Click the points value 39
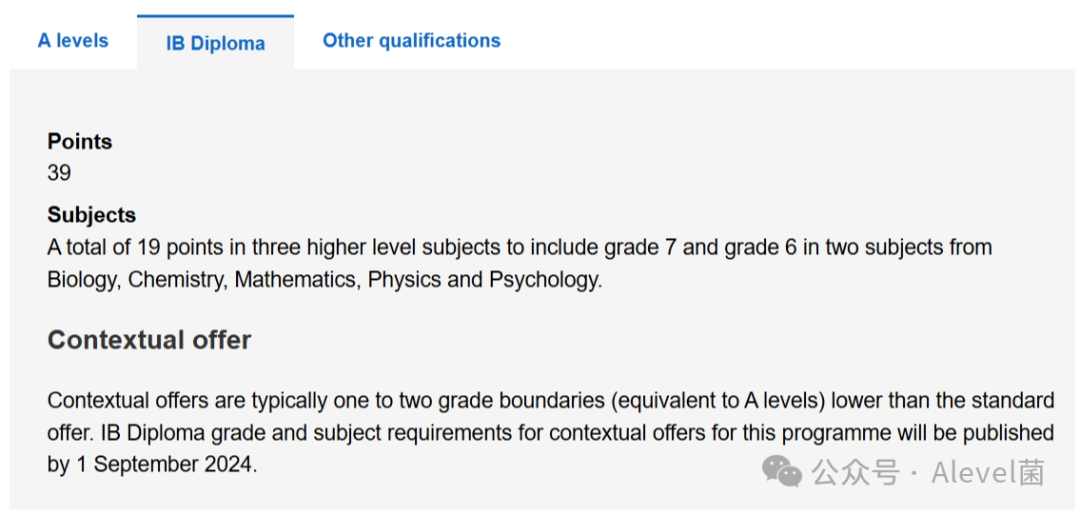Viewport: 1080px width, 515px height. tap(59, 172)
